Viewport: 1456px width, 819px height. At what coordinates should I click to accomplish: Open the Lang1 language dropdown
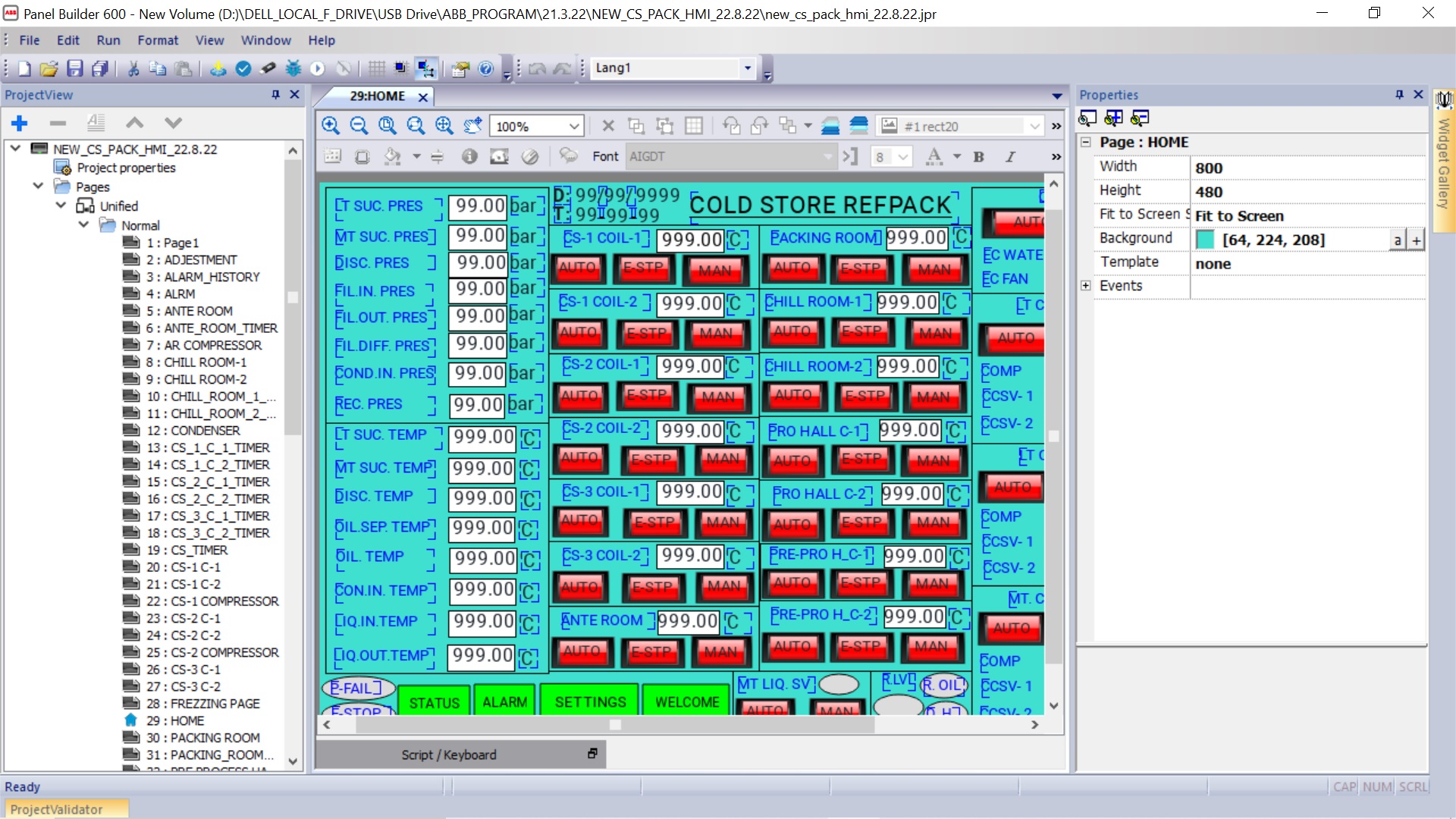click(x=748, y=68)
